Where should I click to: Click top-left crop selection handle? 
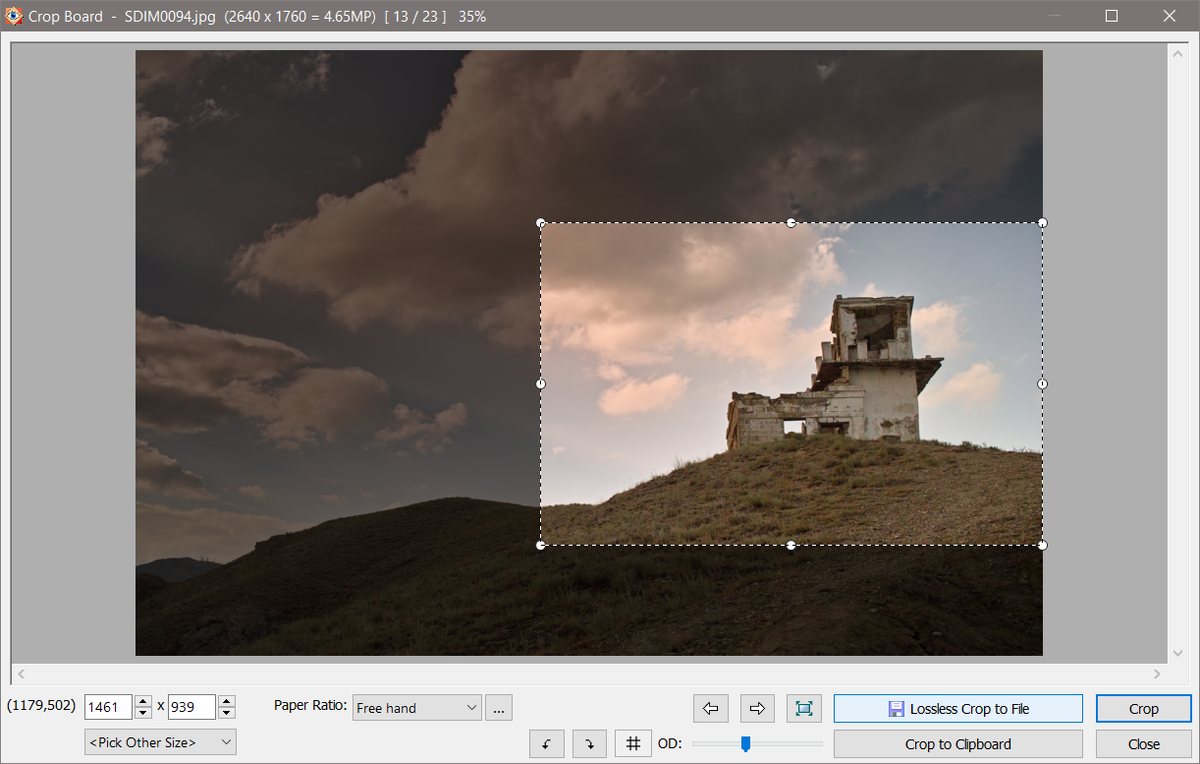(x=541, y=222)
